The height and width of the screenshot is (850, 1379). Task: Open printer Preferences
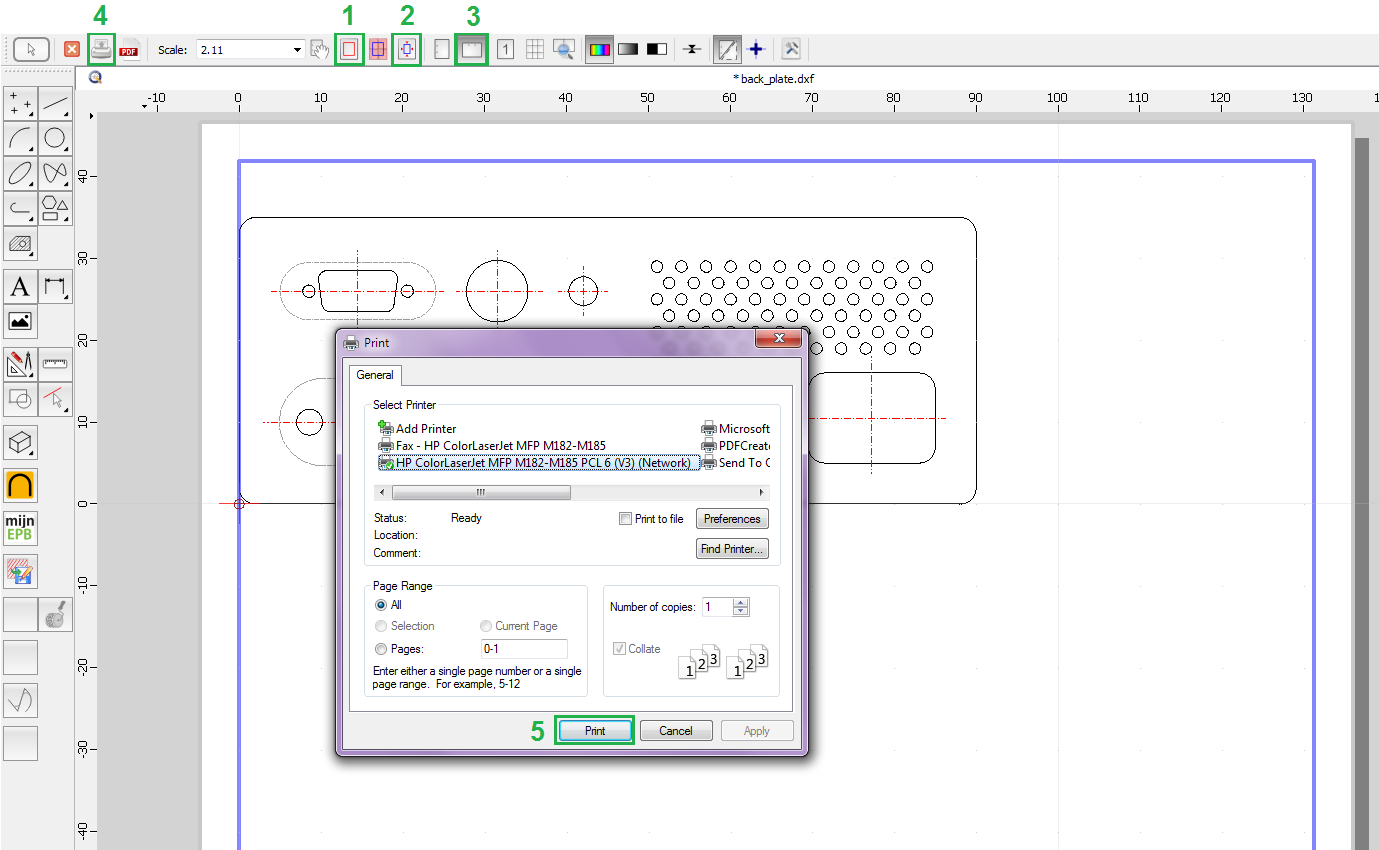coord(732,519)
